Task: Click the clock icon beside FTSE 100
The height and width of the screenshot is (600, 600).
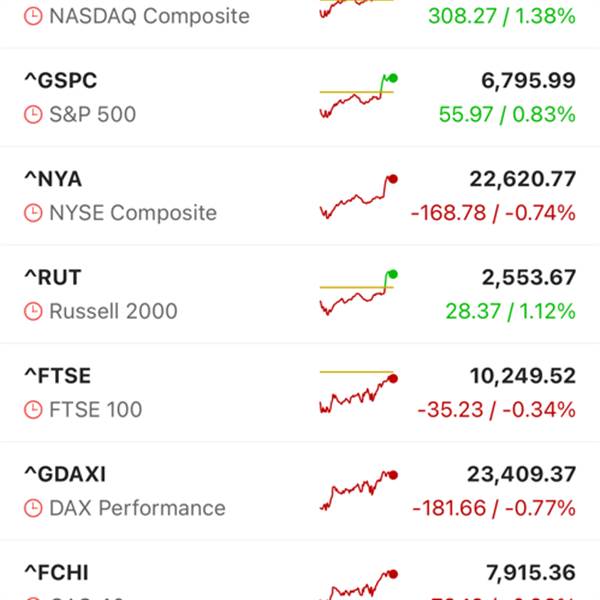Action: point(34,409)
